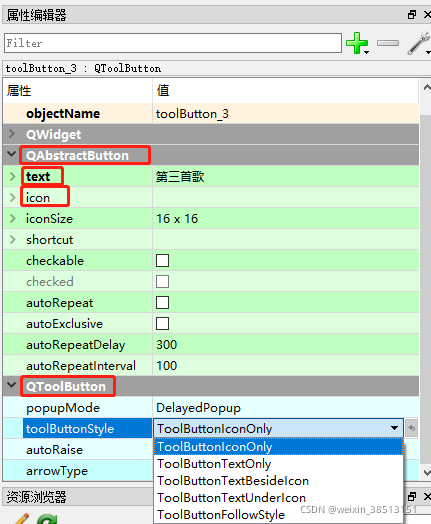
Task: Toggle the checkable checkbox
Action: (x=162, y=260)
